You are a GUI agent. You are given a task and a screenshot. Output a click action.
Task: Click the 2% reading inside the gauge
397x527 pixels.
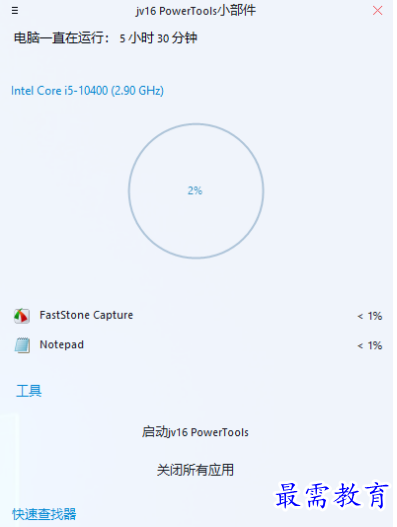point(195,191)
